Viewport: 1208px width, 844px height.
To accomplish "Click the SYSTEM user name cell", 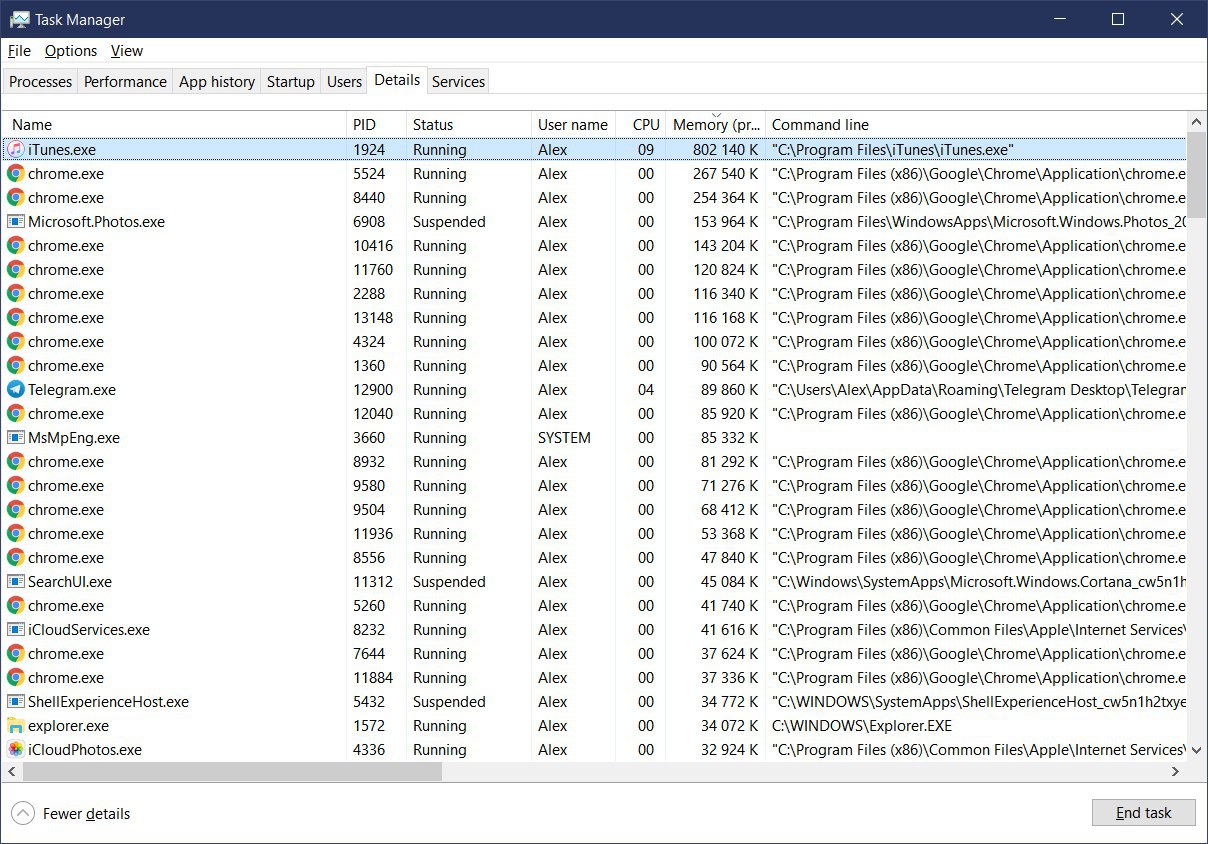I will (x=564, y=438).
